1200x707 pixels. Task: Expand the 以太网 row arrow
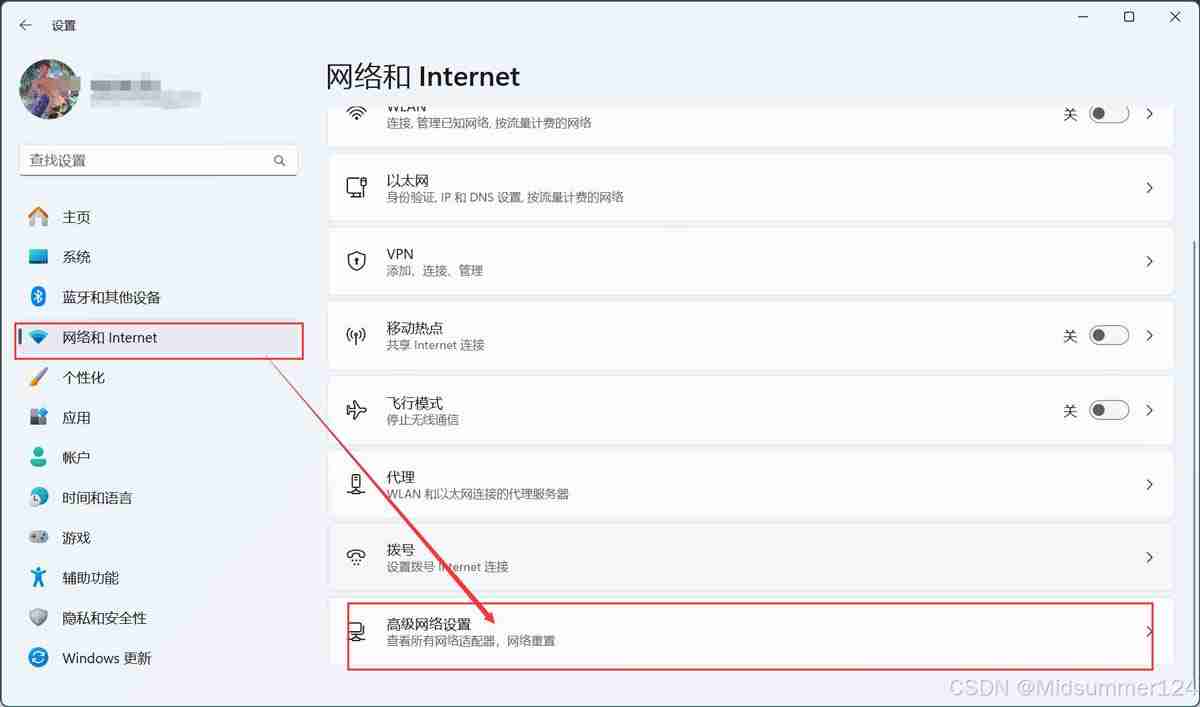[1149, 187]
